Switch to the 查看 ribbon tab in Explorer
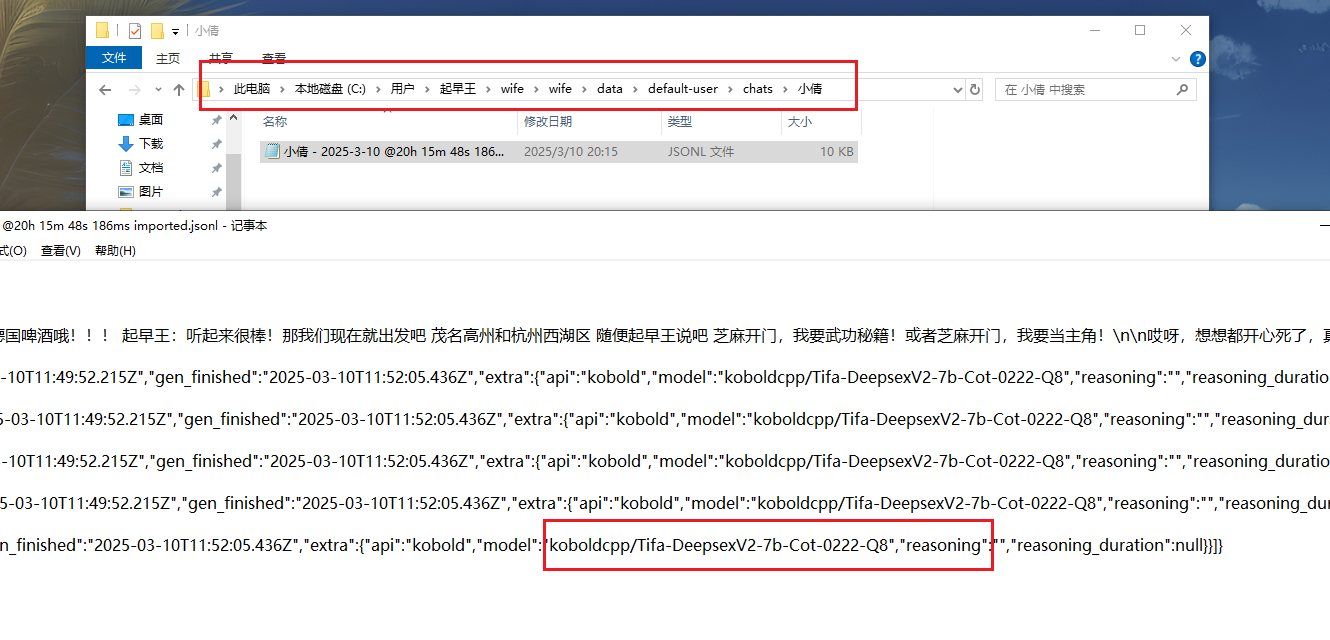 pos(274,58)
